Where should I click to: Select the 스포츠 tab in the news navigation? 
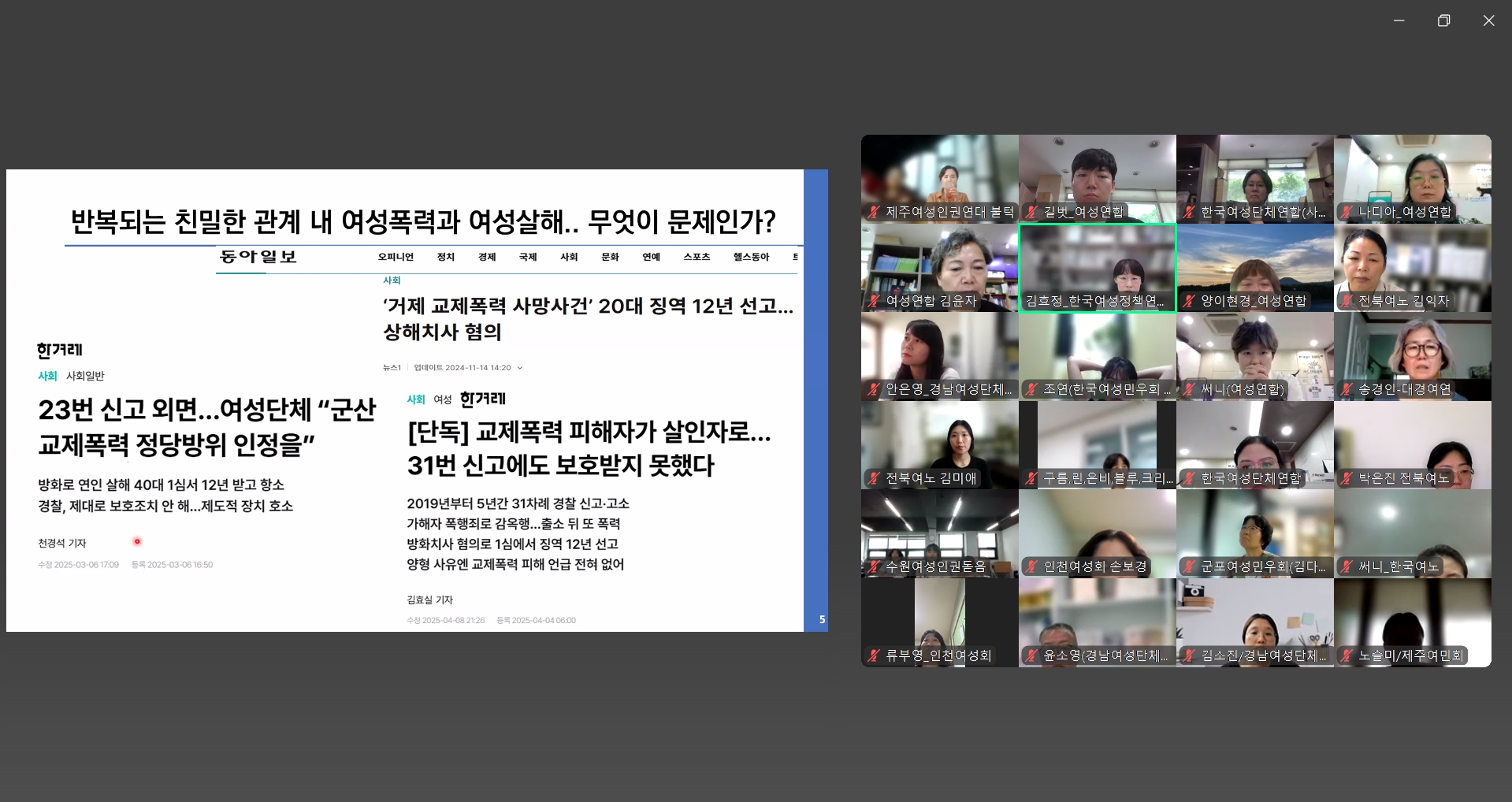(x=696, y=257)
